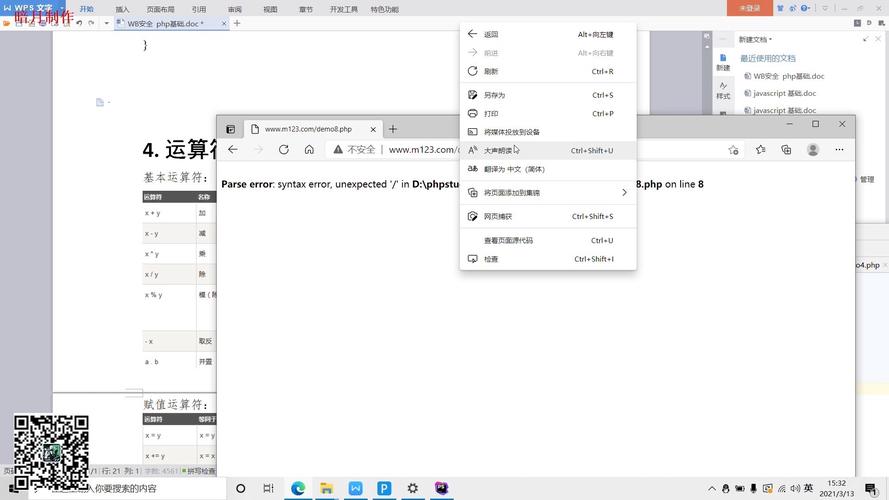Click the Edge tab actions icon
Image resolution: width=889 pixels, height=500 pixels.
[x=231, y=129]
